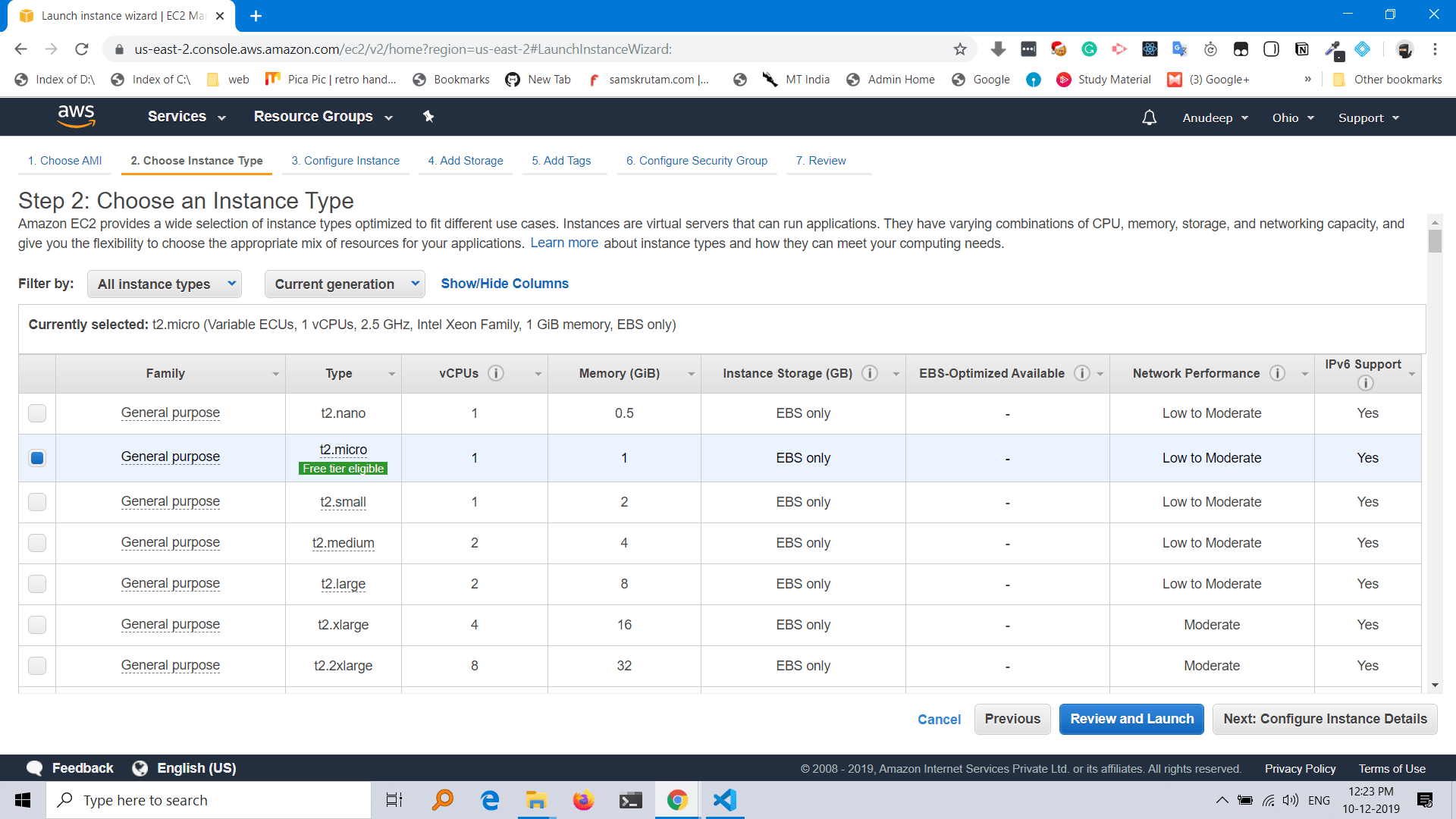Switch language via English (US)

coord(184,768)
